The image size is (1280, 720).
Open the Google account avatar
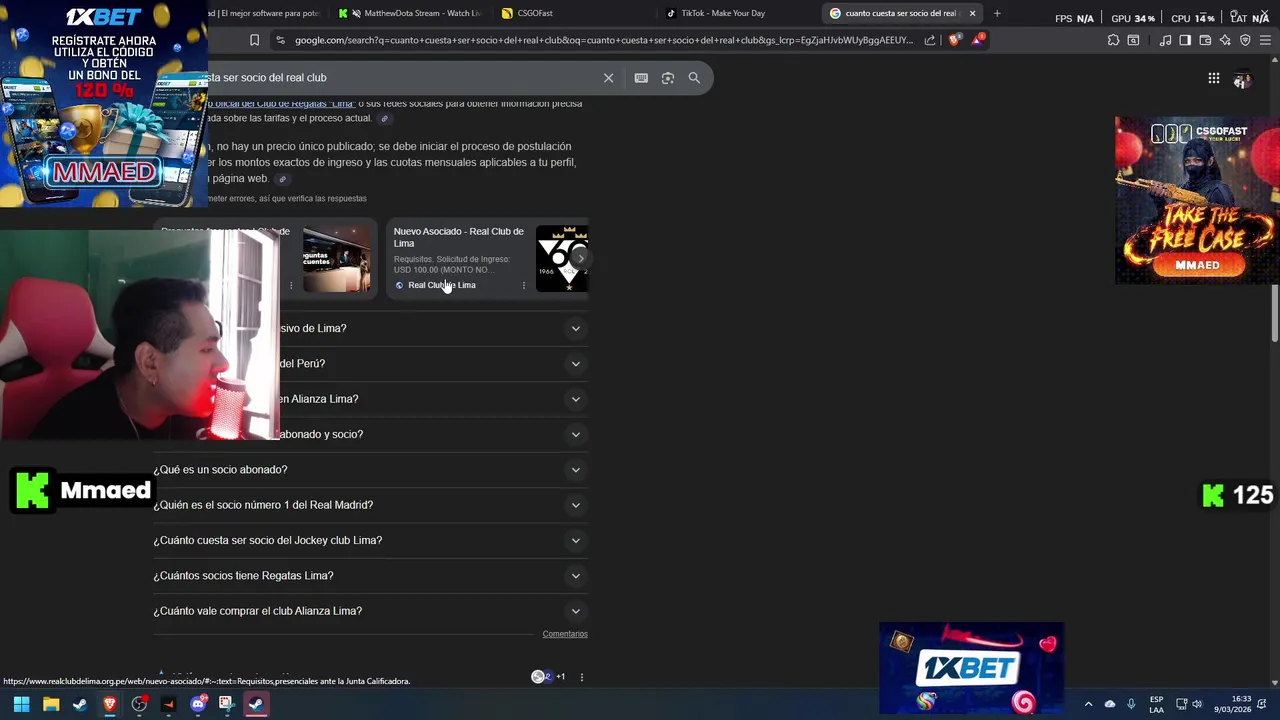1242,78
